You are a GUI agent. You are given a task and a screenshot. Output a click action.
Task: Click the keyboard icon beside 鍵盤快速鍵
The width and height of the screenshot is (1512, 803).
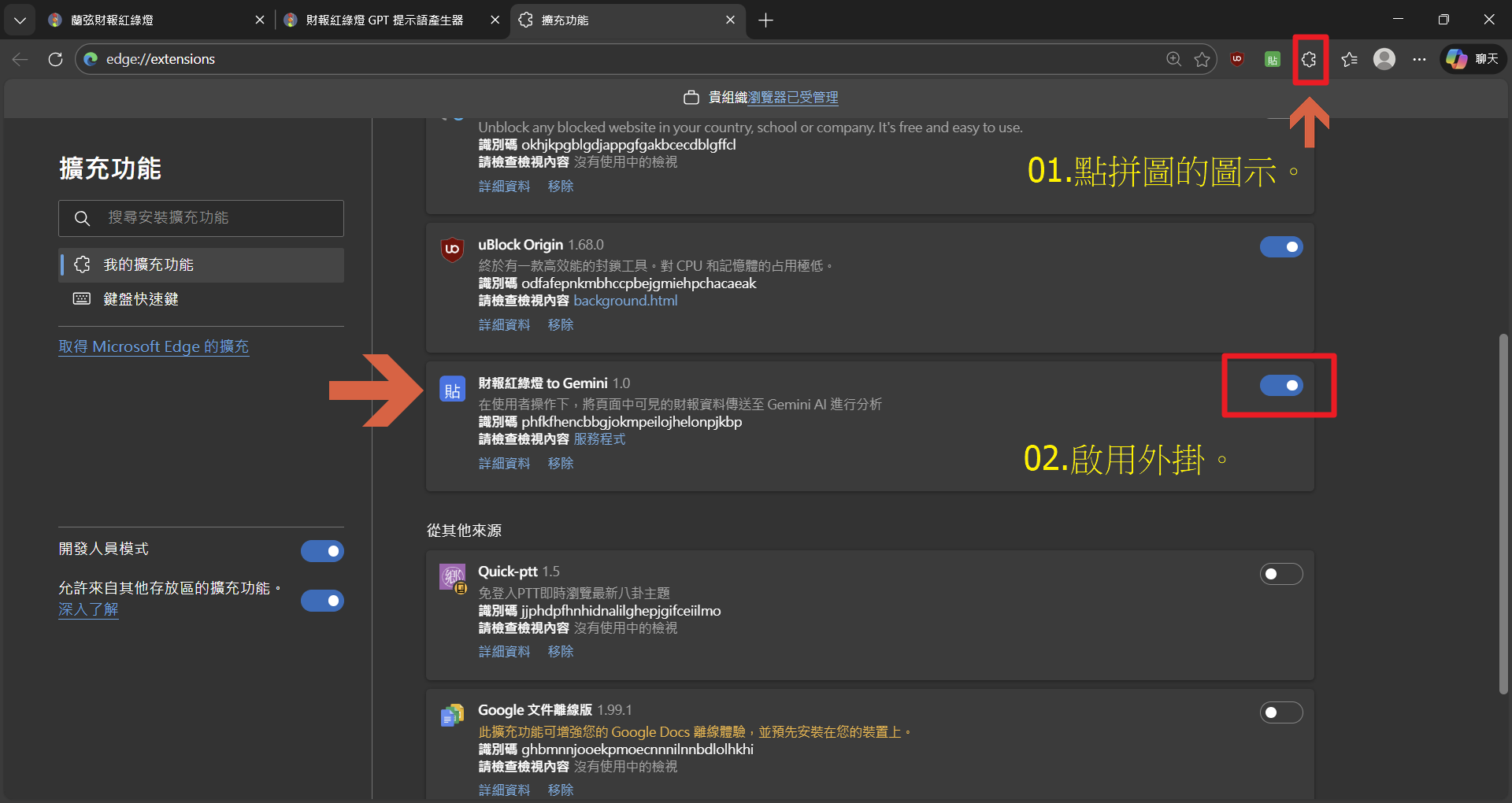point(82,299)
